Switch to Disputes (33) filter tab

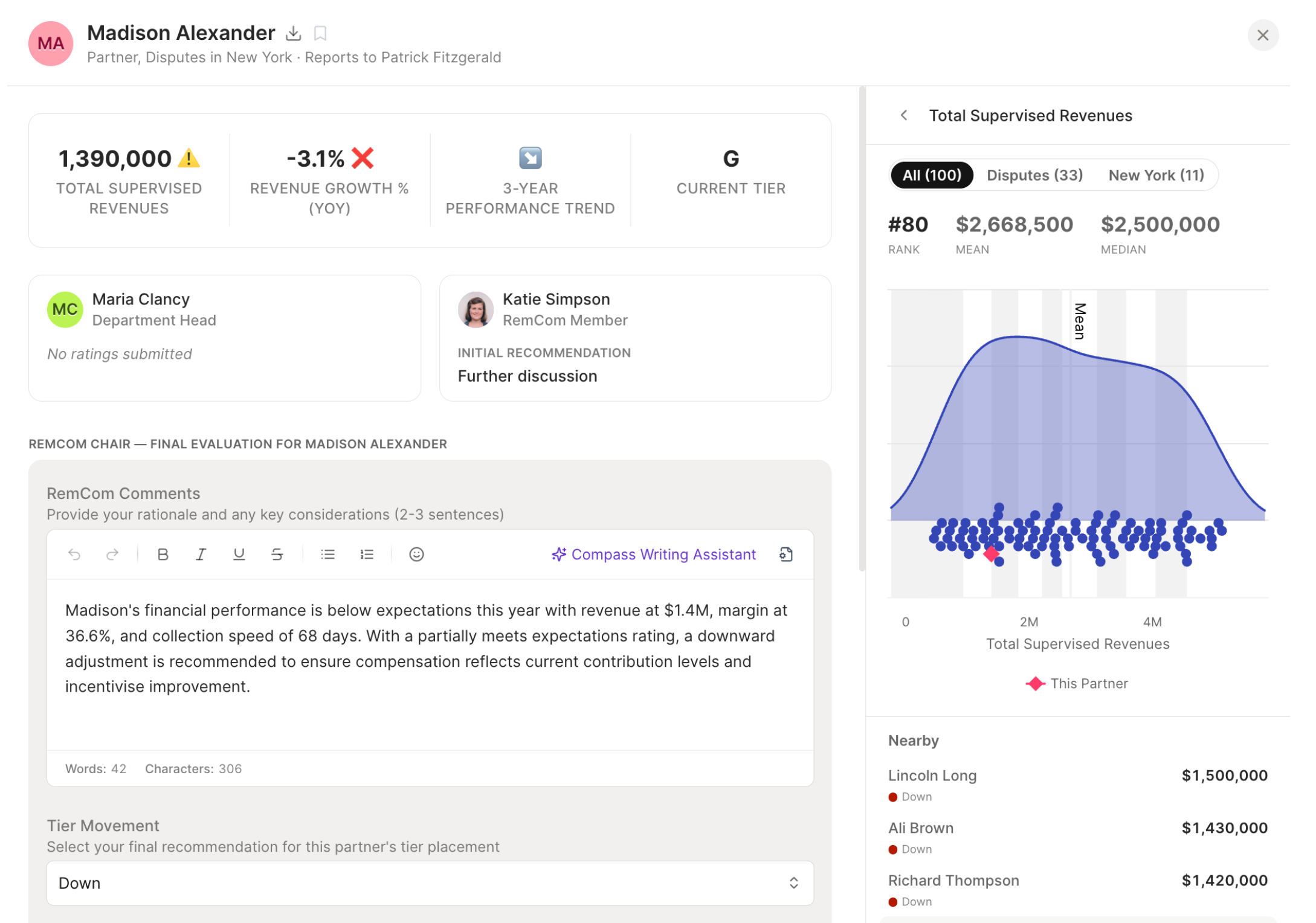(x=1034, y=175)
